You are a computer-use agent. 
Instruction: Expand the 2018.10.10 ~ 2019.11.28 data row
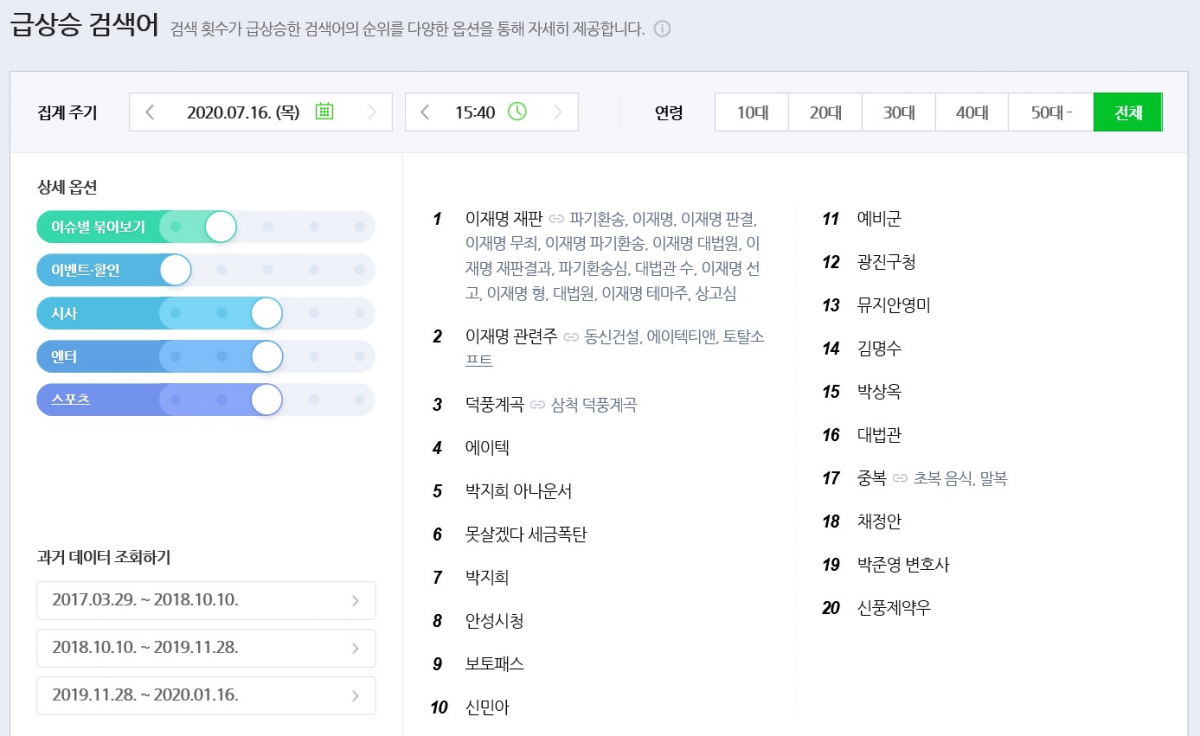pyautogui.click(x=206, y=648)
